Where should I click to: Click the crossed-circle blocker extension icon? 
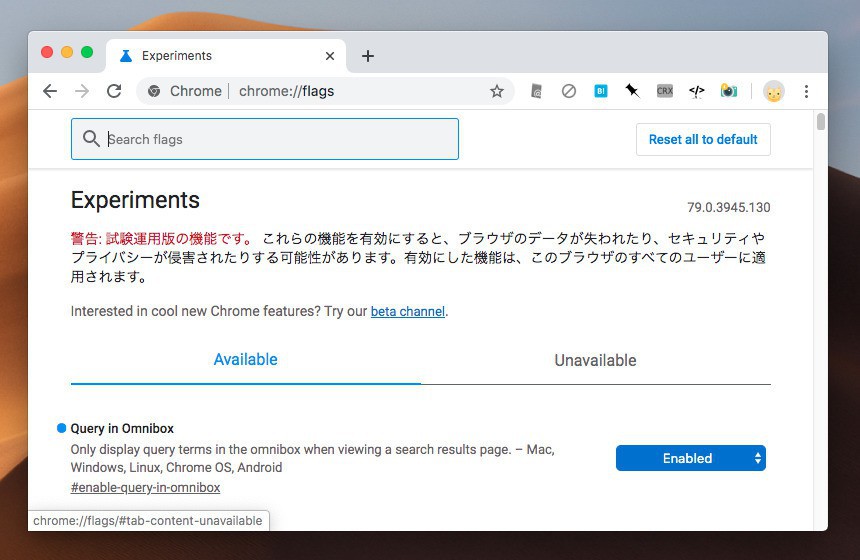(569, 91)
